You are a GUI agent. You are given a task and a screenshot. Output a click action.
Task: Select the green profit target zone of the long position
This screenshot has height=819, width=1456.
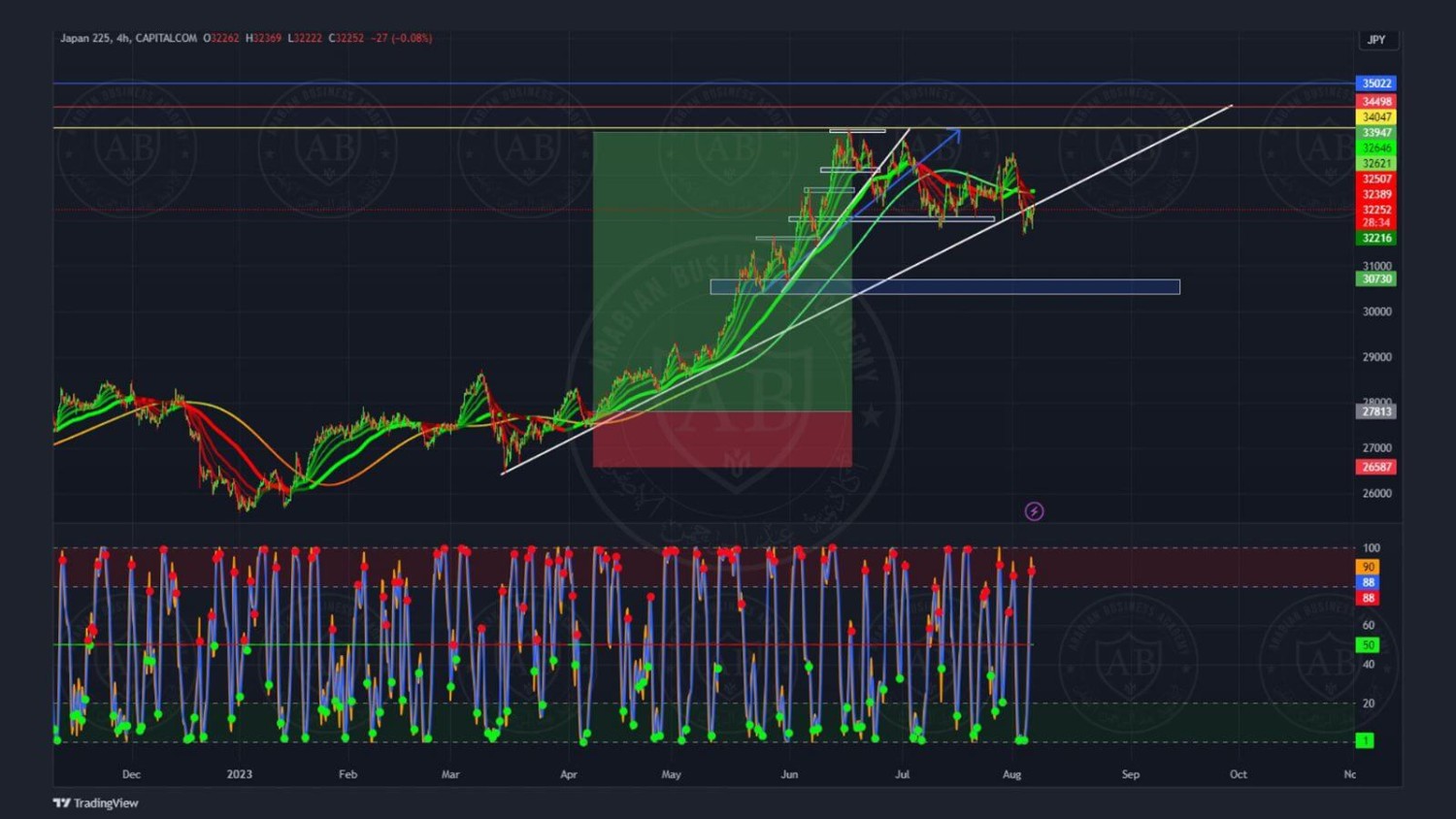pyautogui.click(x=722, y=272)
